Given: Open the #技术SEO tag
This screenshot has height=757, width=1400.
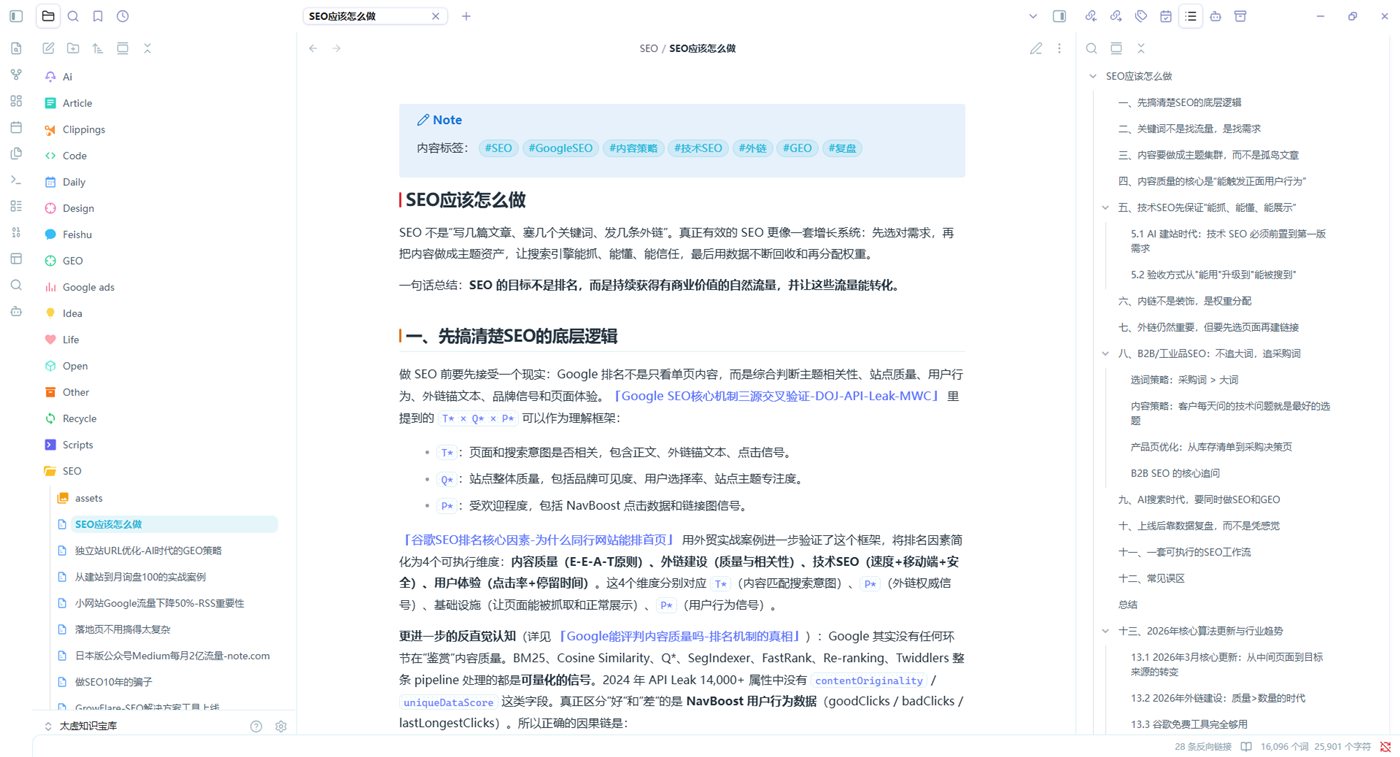Looking at the screenshot, I should coord(698,148).
